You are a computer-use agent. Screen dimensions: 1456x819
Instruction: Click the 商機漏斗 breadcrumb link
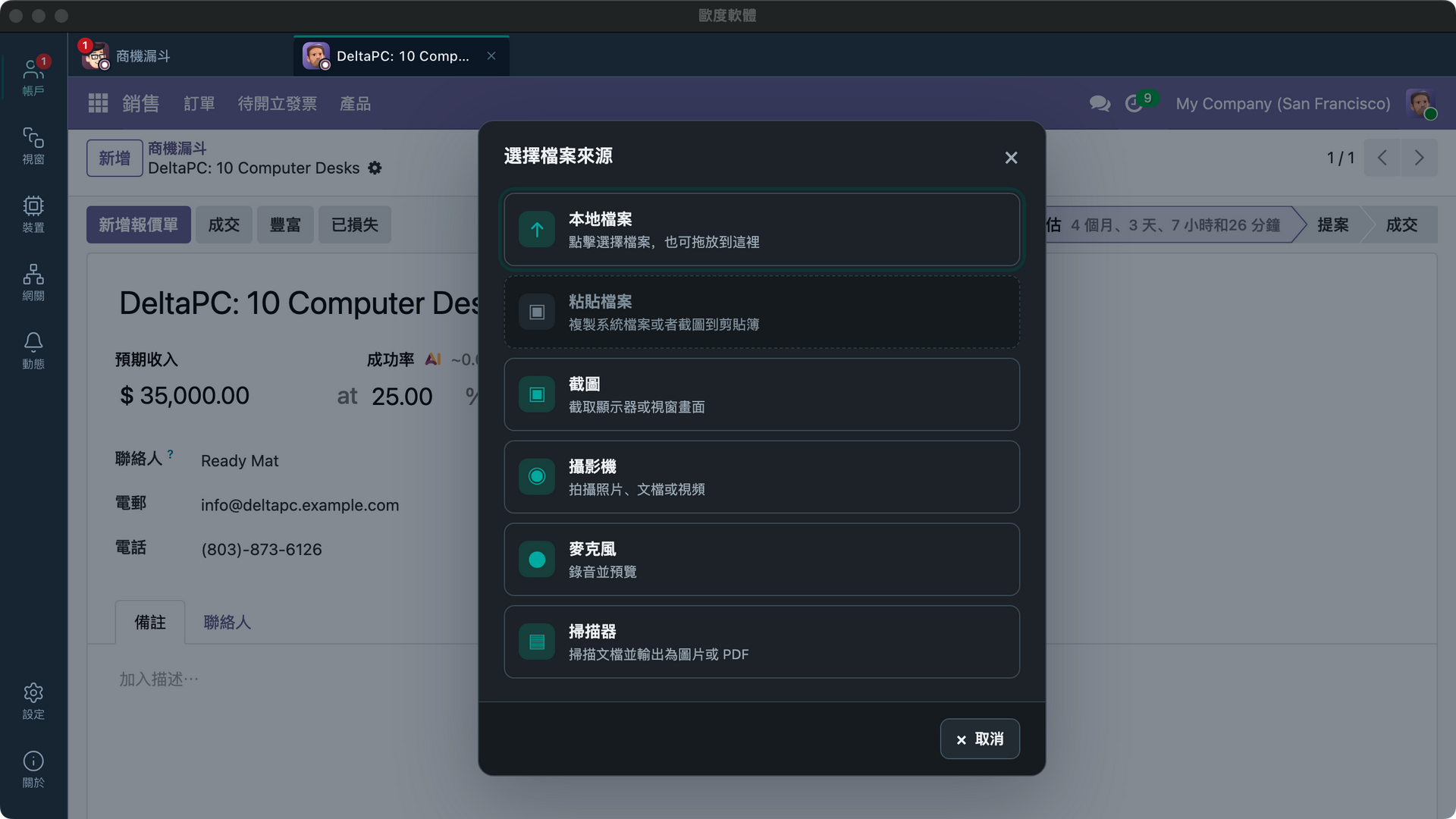pyautogui.click(x=177, y=148)
